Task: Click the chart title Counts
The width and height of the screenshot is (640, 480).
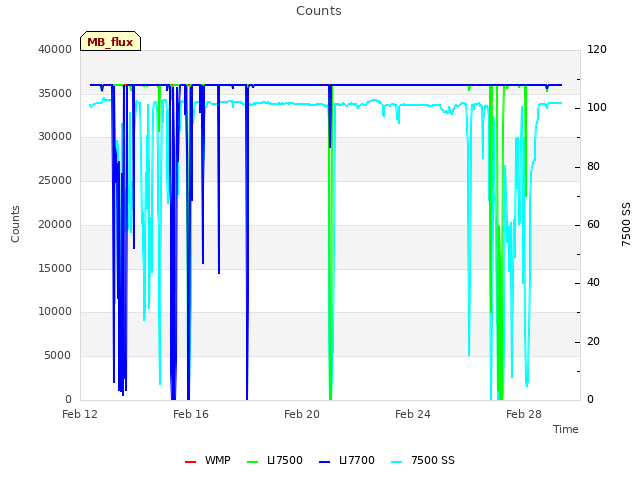Action: pyautogui.click(x=319, y=11)
